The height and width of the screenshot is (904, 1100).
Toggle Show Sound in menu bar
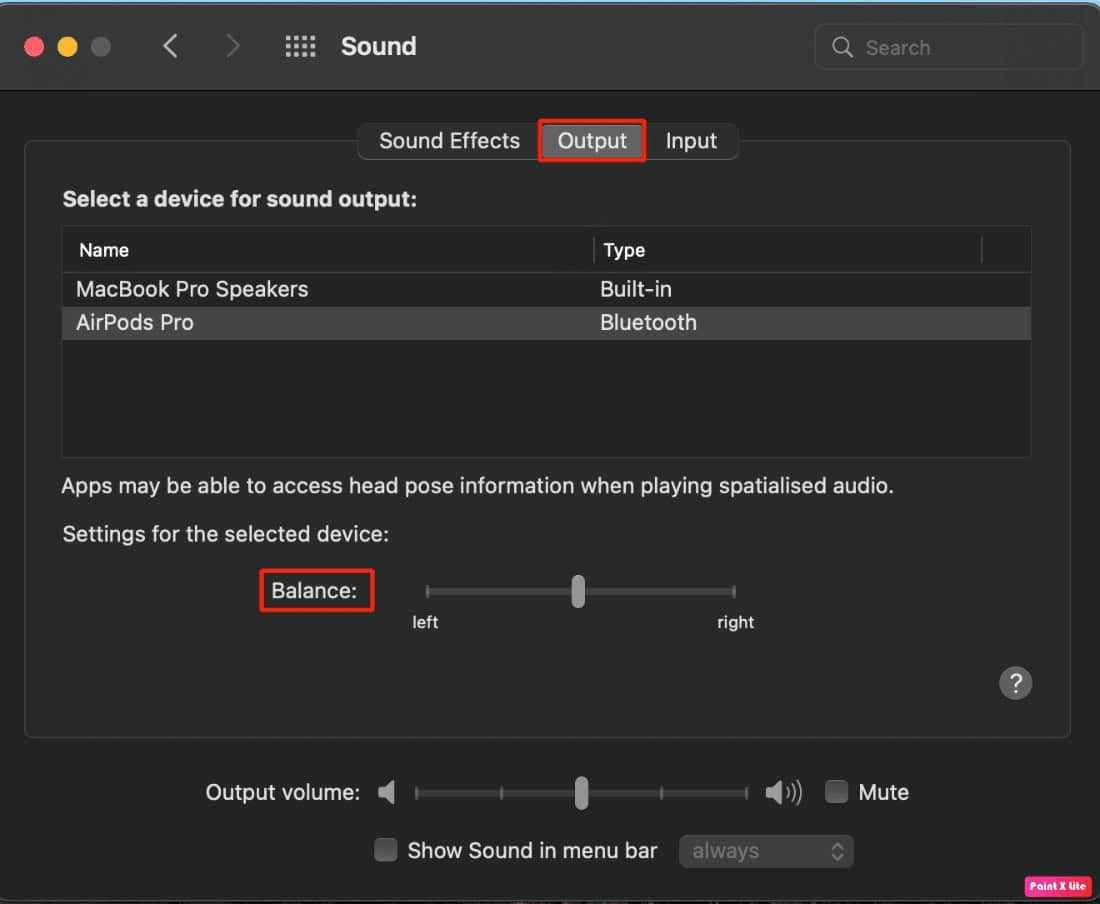[x=385, y=850]
